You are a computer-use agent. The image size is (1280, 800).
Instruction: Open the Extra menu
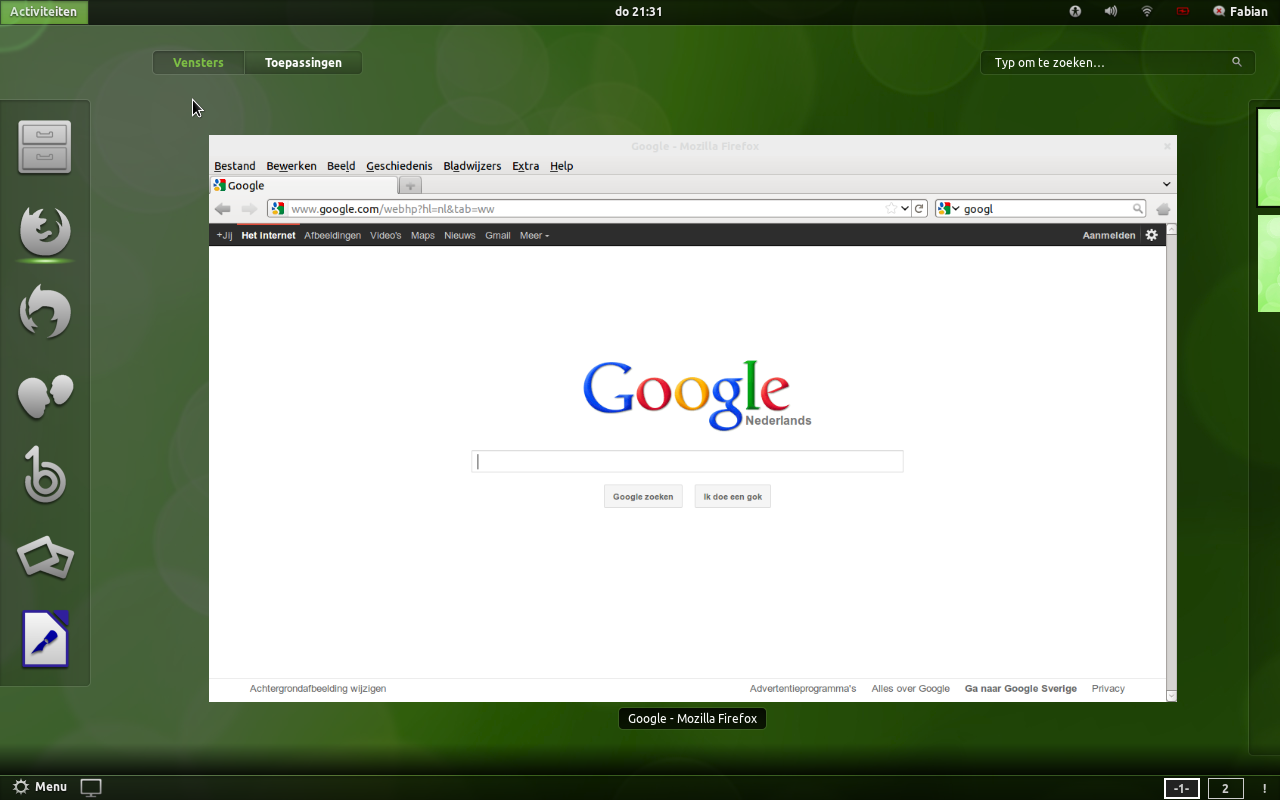526,166
